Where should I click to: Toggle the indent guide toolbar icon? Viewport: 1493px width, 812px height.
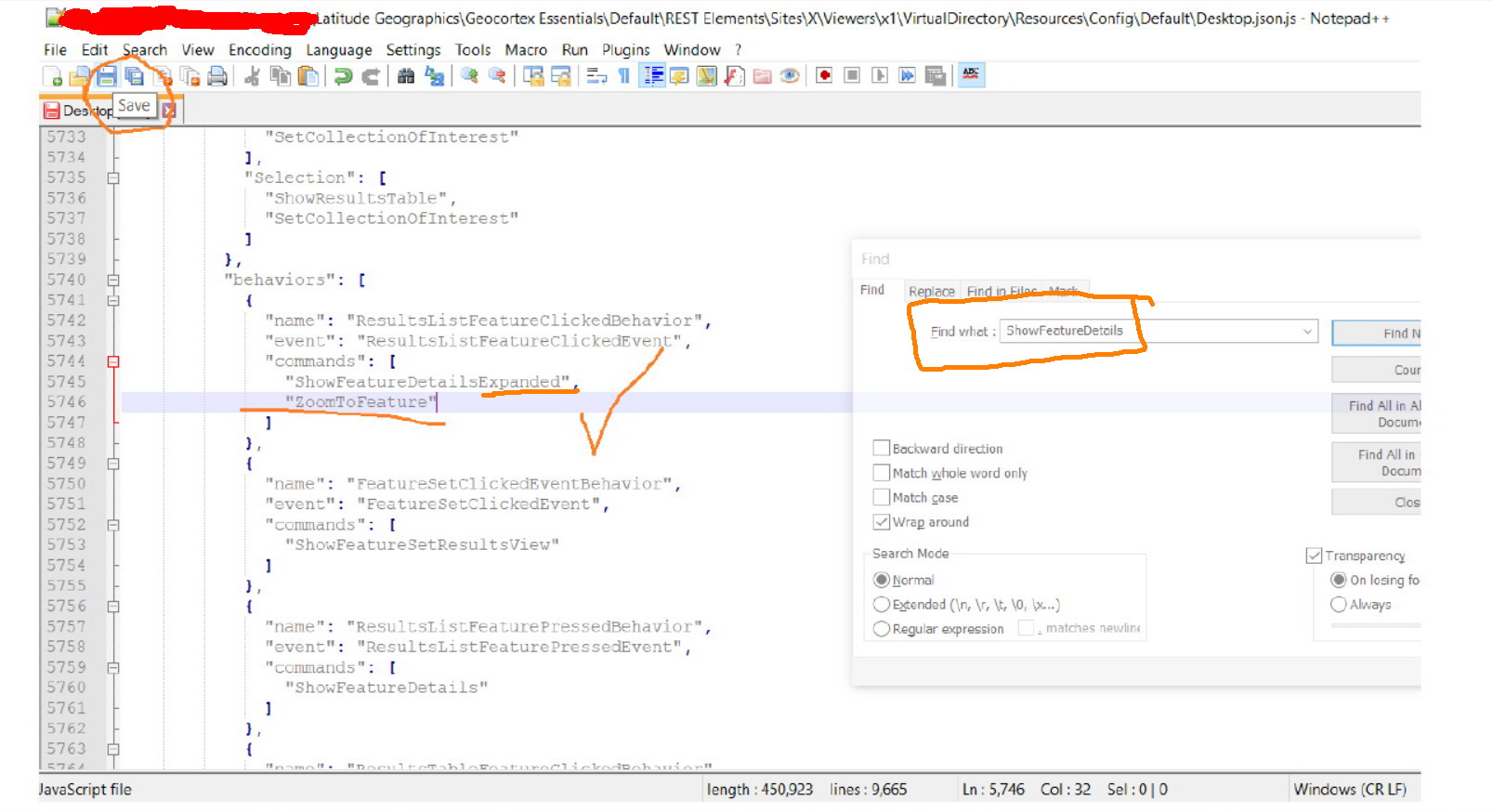pos(653,76)
